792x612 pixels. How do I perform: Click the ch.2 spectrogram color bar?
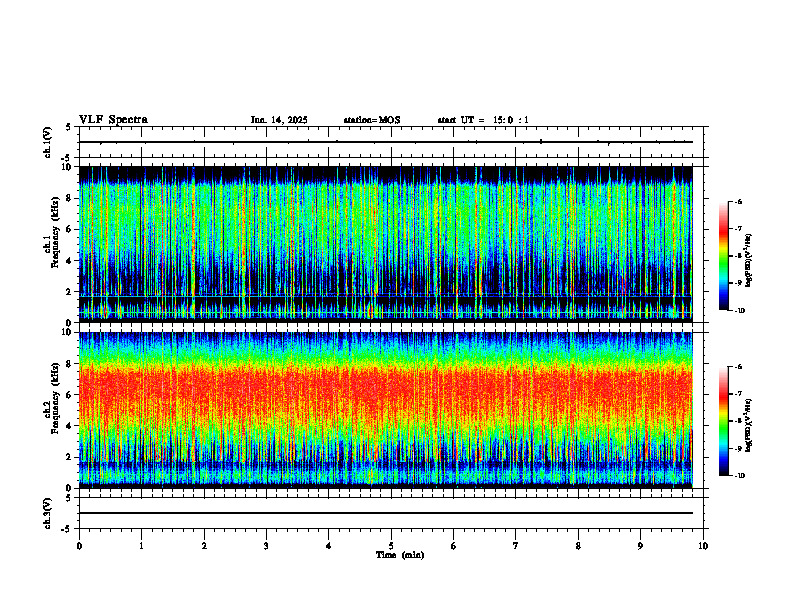pos(723,421)
